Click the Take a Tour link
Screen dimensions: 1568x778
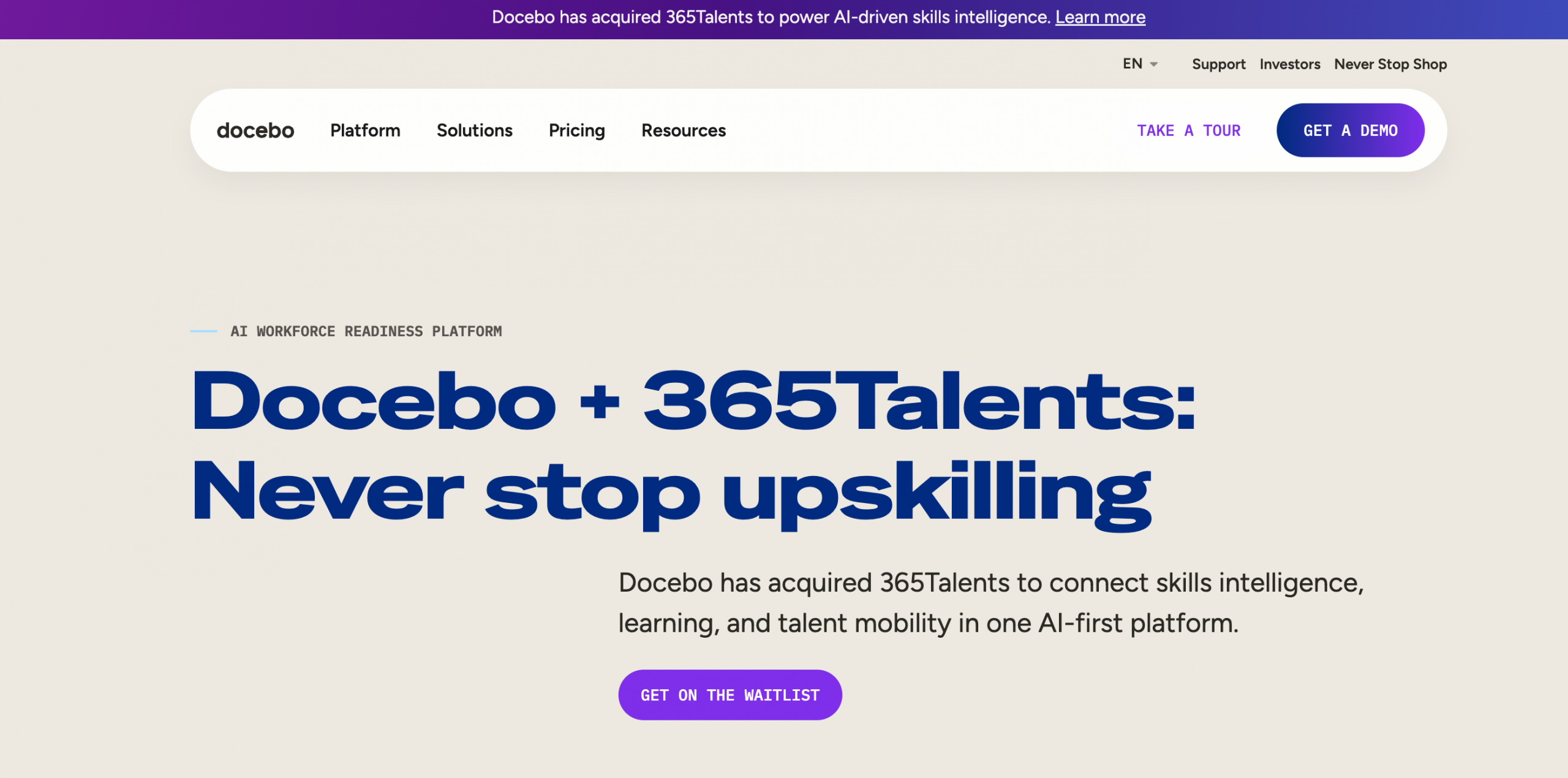point(1188,130)
